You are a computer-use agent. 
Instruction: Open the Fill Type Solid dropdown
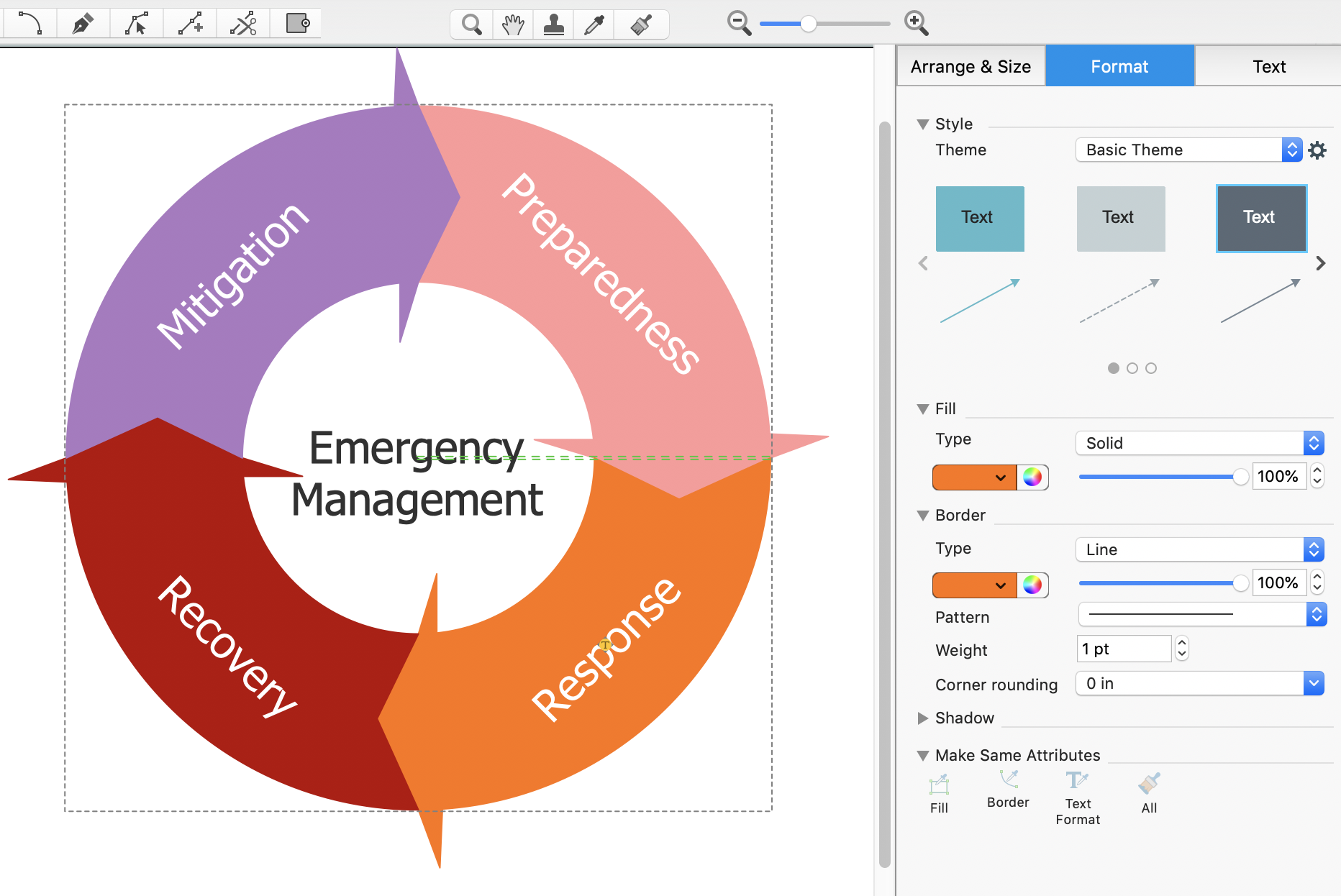(x=1199, y=443)
